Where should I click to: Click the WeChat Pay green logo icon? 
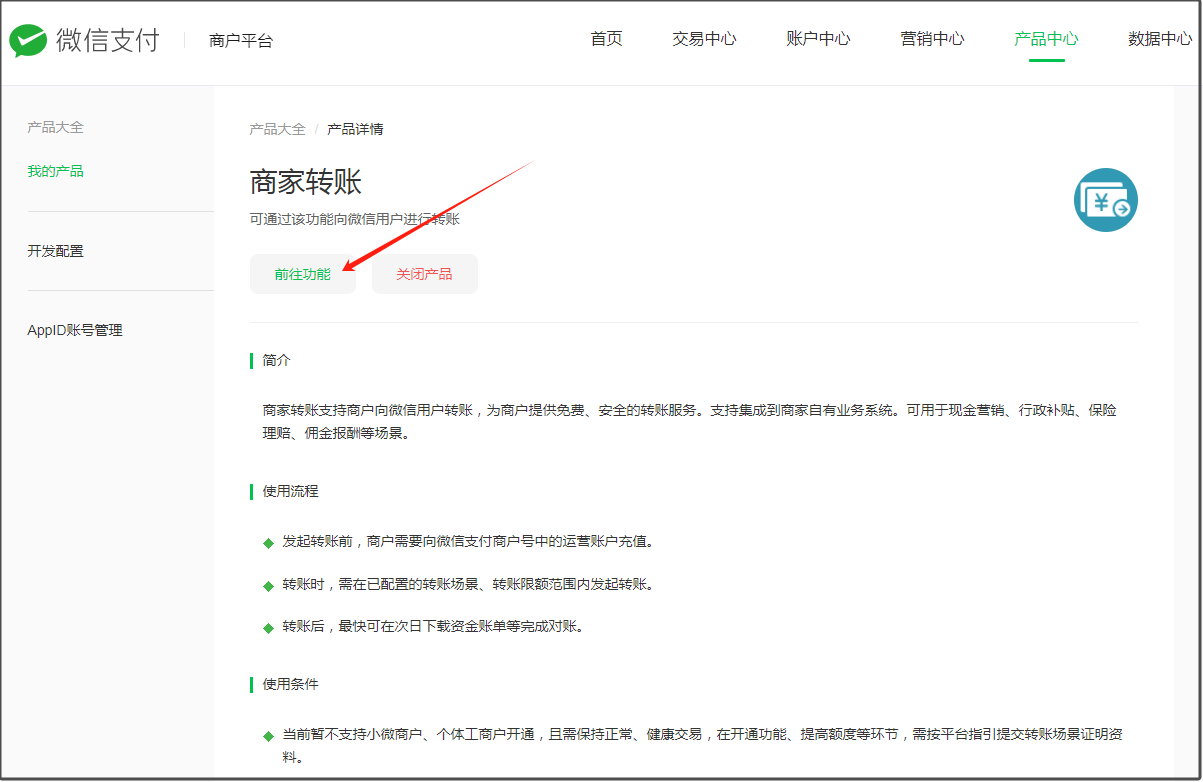coord(28,41)
